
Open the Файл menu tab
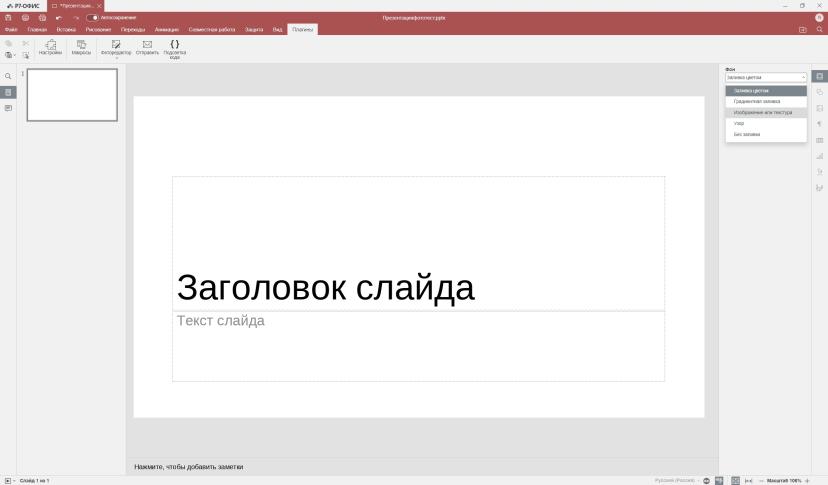(x=11, y=30)
